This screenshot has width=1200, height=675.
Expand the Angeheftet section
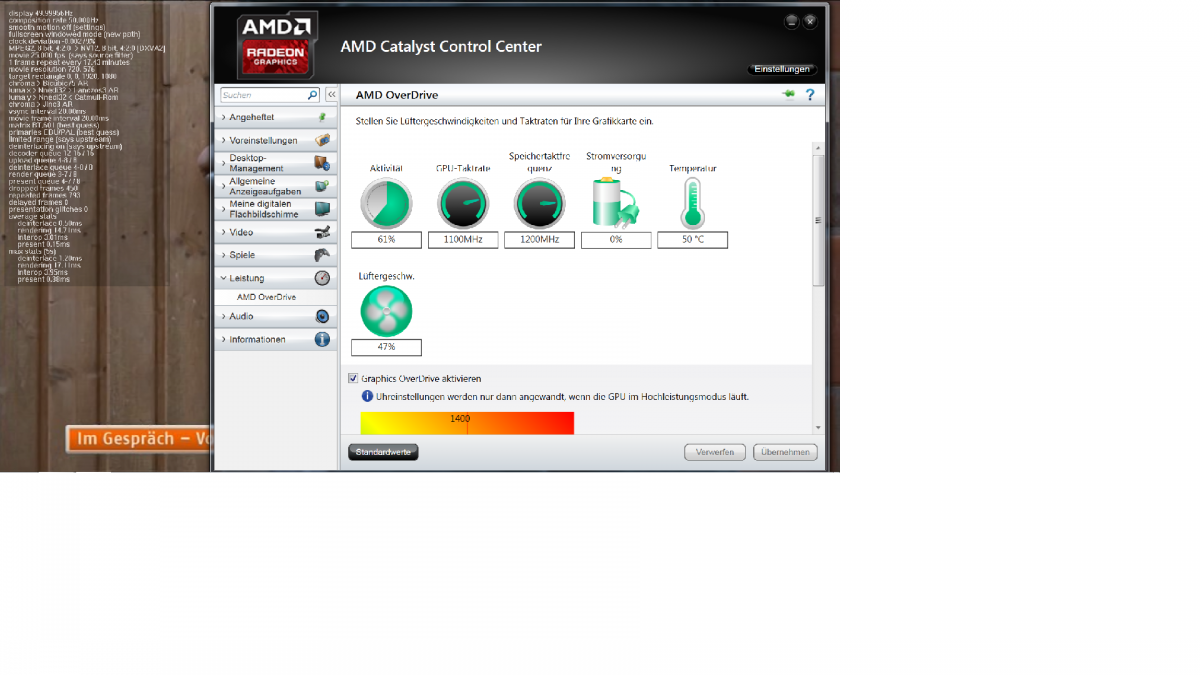pos(277,117)
